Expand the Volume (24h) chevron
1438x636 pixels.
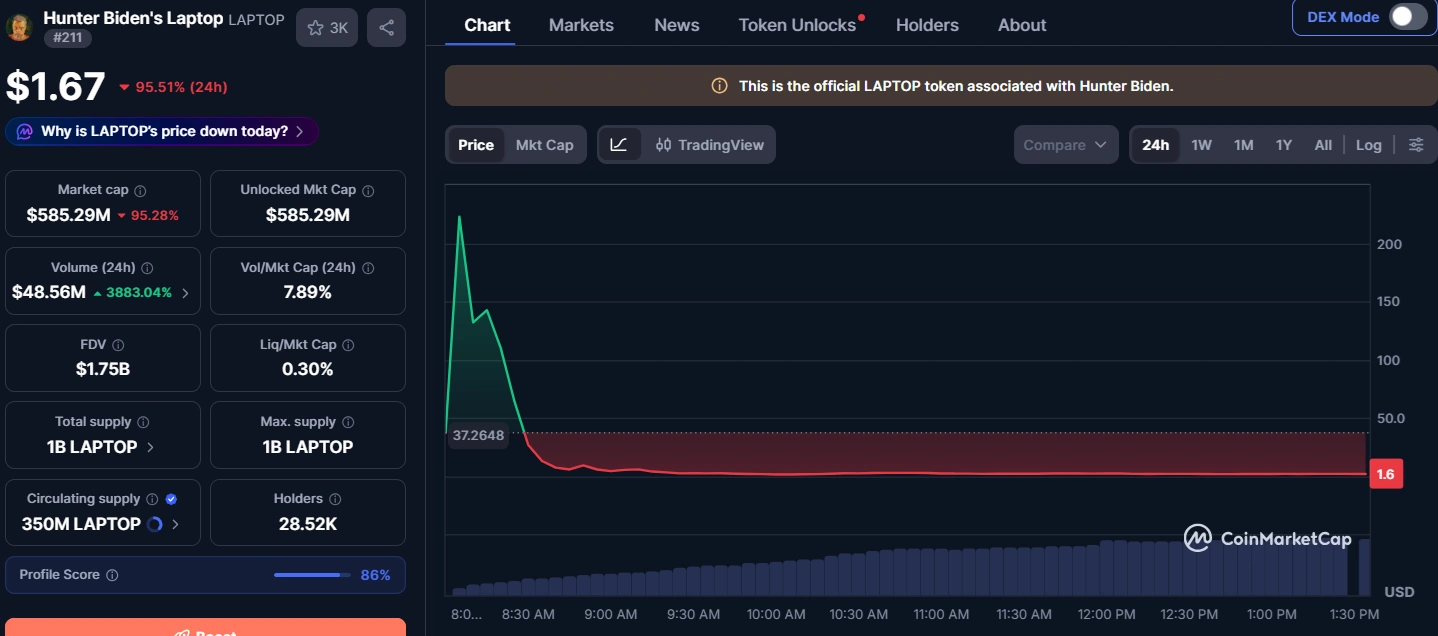(185, 293)
